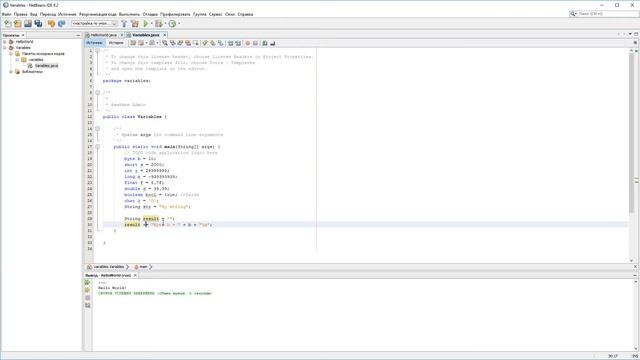Click code line 'String result'
Image resolution: width=640 pixels, height=360 pixels.
tap(149, 219)
